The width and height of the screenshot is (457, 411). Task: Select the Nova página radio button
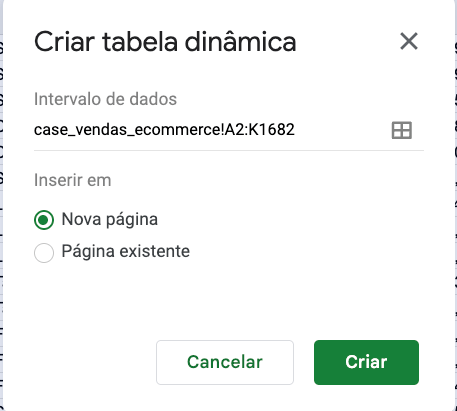pos(44,220)
